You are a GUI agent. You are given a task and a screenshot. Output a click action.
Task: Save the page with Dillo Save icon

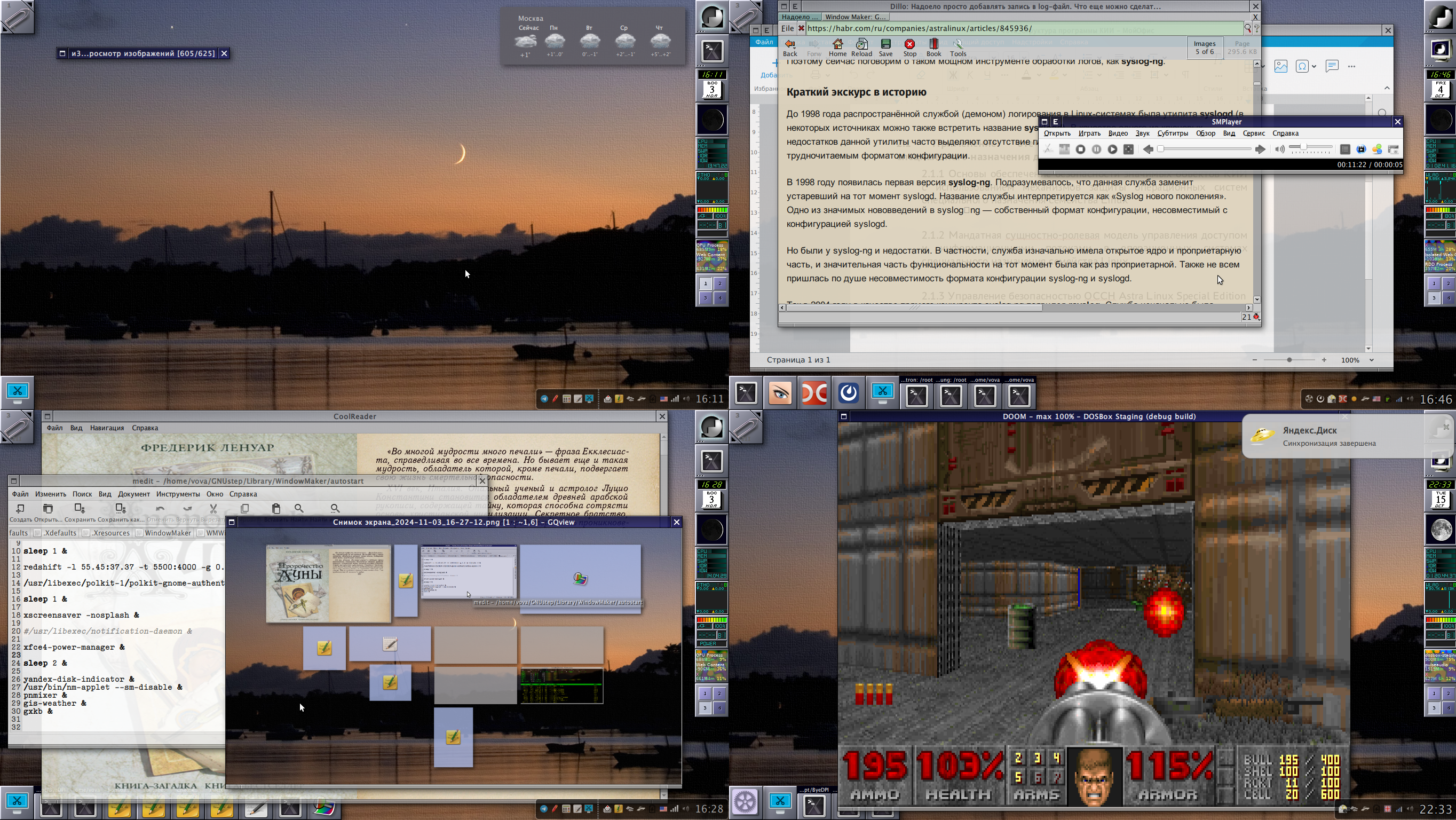[x=885, y=48]
